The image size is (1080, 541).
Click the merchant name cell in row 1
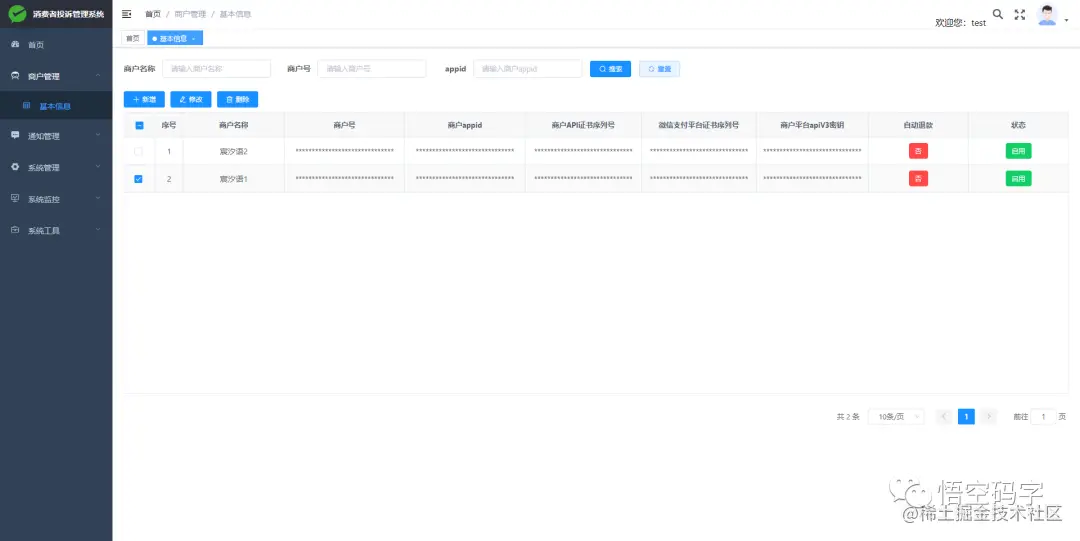coord(233,151)
